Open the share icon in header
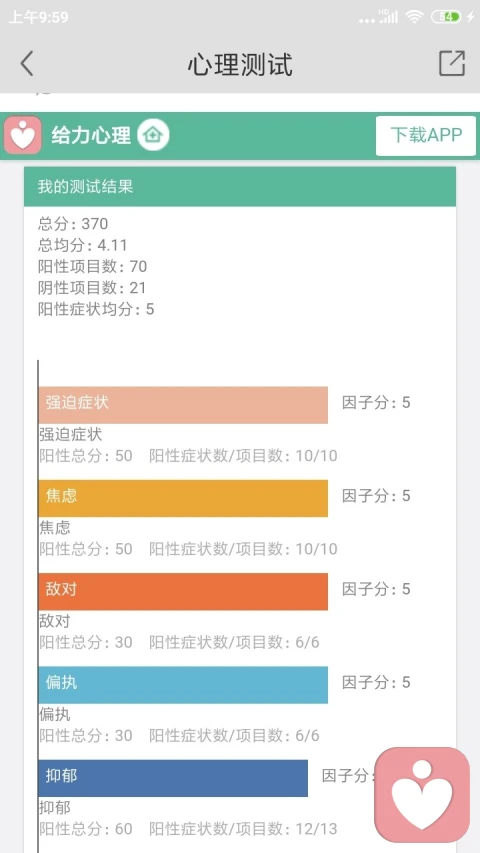Image resolution: width=480 pixels, height=853 pixels. pos(452,63)
